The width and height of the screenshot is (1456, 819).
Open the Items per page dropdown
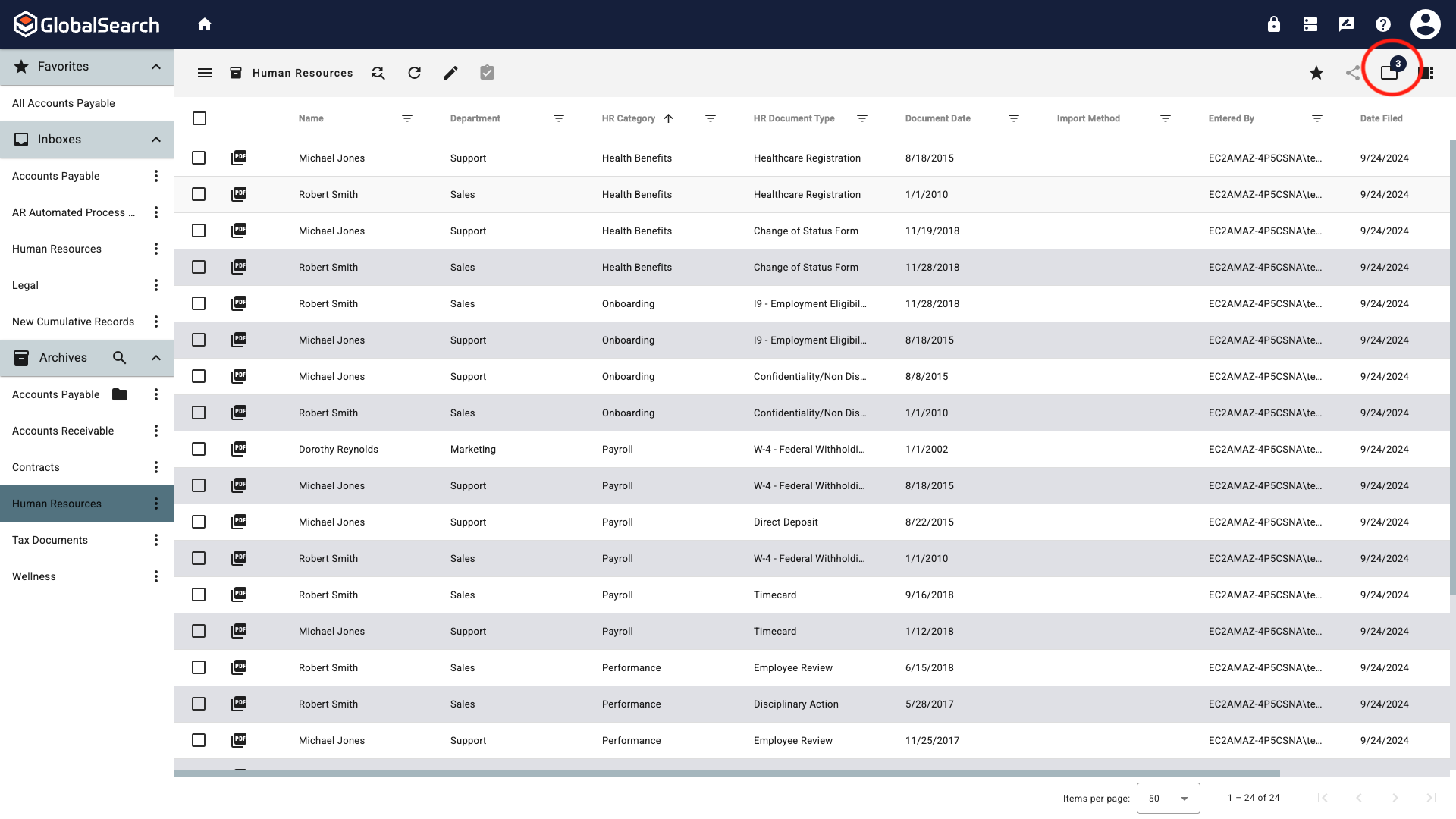pos(1168,798)
